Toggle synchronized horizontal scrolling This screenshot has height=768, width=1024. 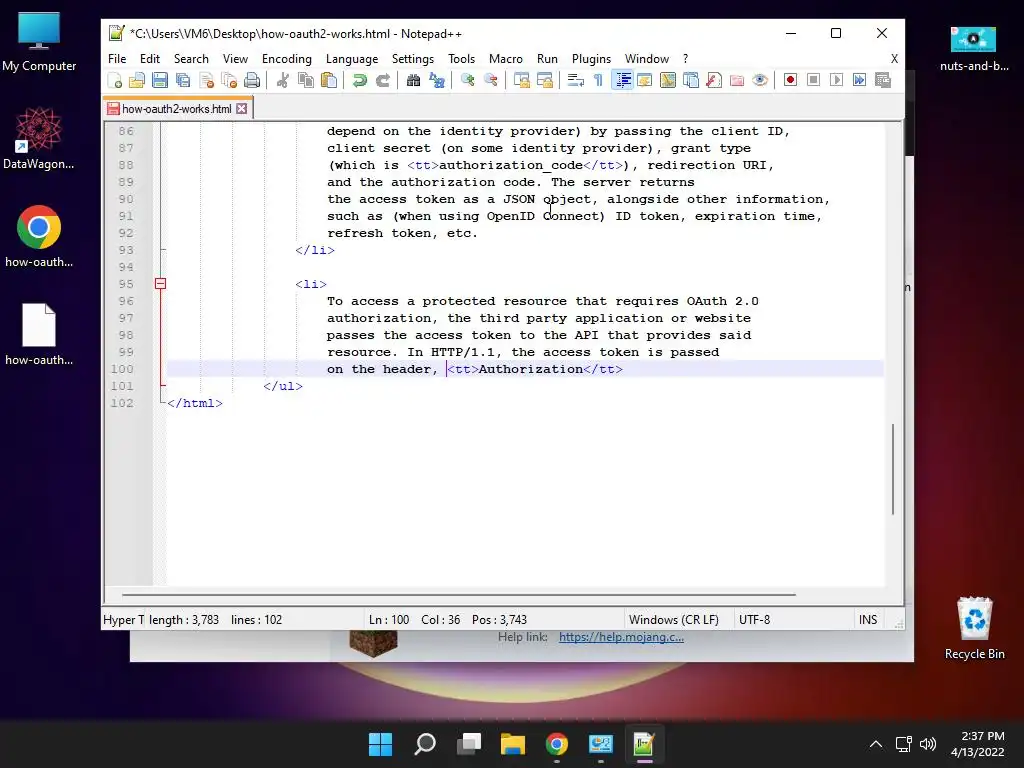[545, 80]
